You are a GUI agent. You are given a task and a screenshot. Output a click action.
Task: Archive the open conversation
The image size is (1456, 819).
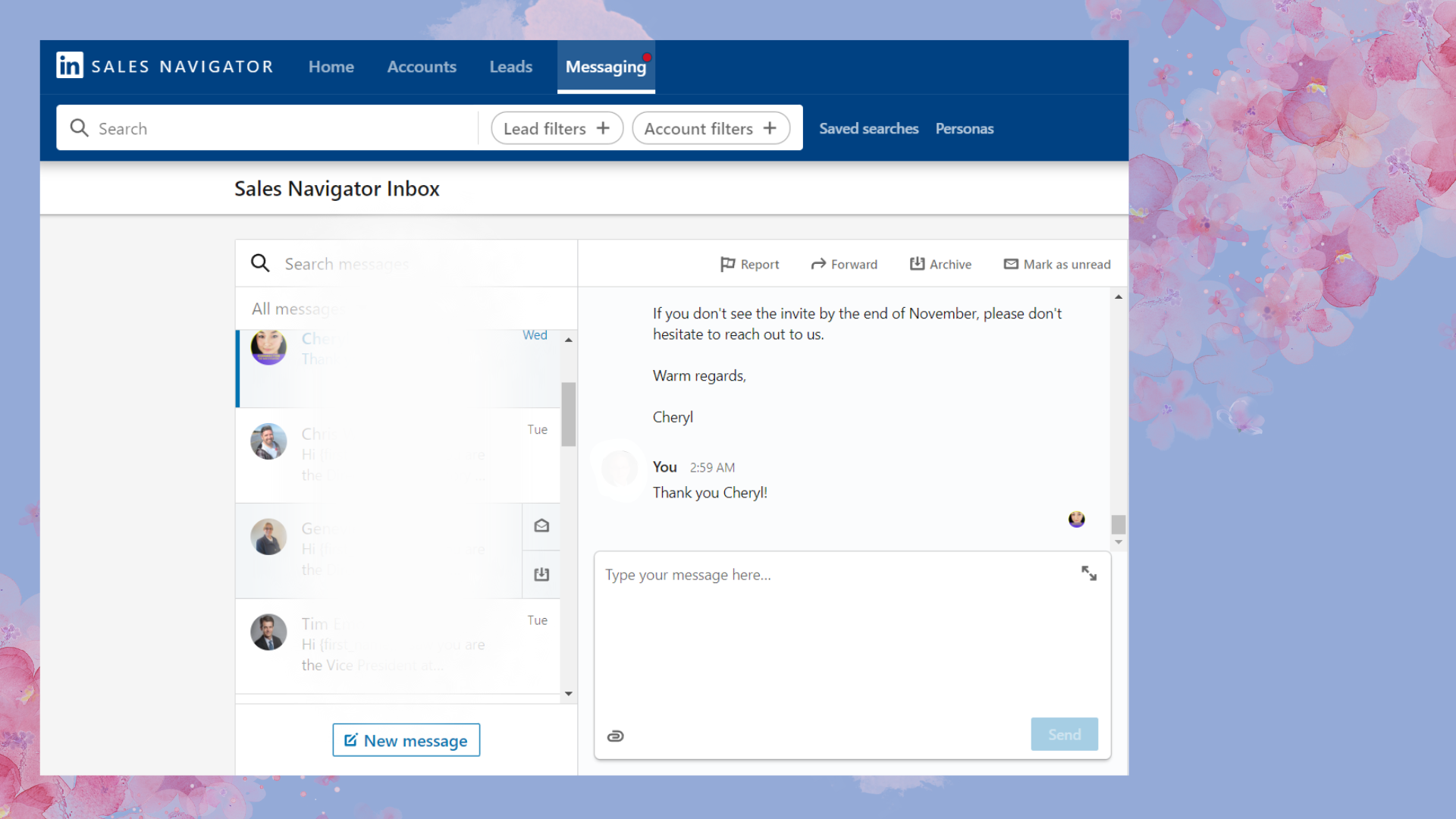tap(940, 264)
